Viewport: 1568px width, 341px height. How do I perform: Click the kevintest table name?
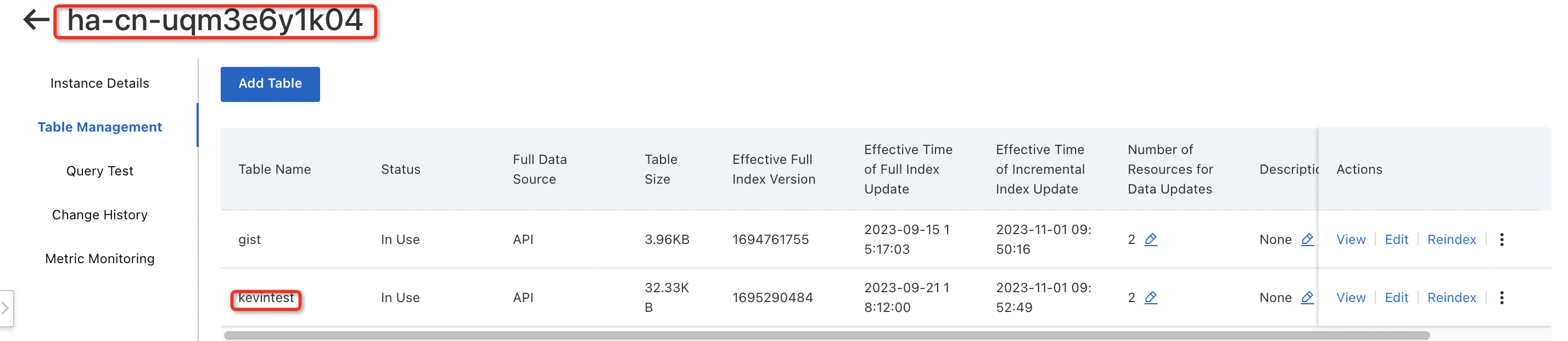click(266, 298)
